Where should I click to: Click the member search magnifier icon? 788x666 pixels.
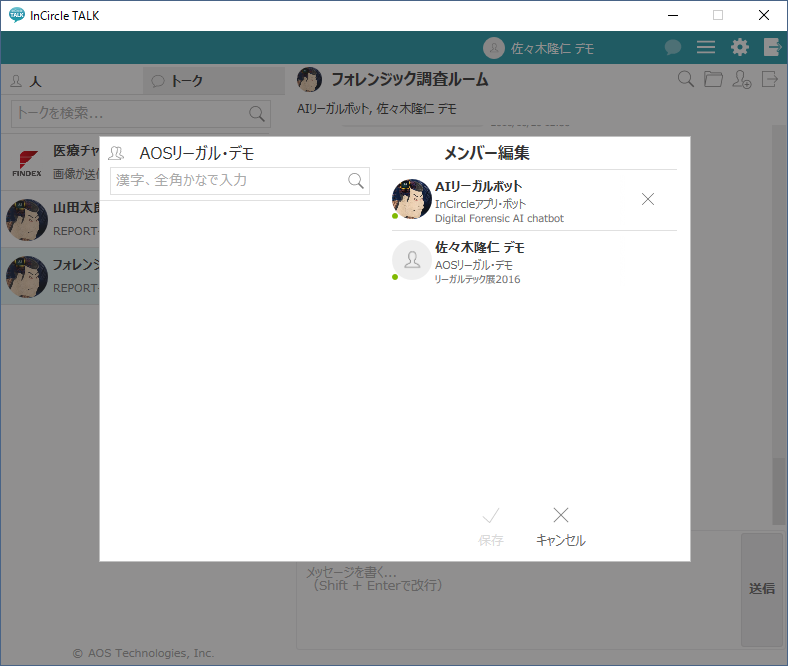[x=356, y=180]
